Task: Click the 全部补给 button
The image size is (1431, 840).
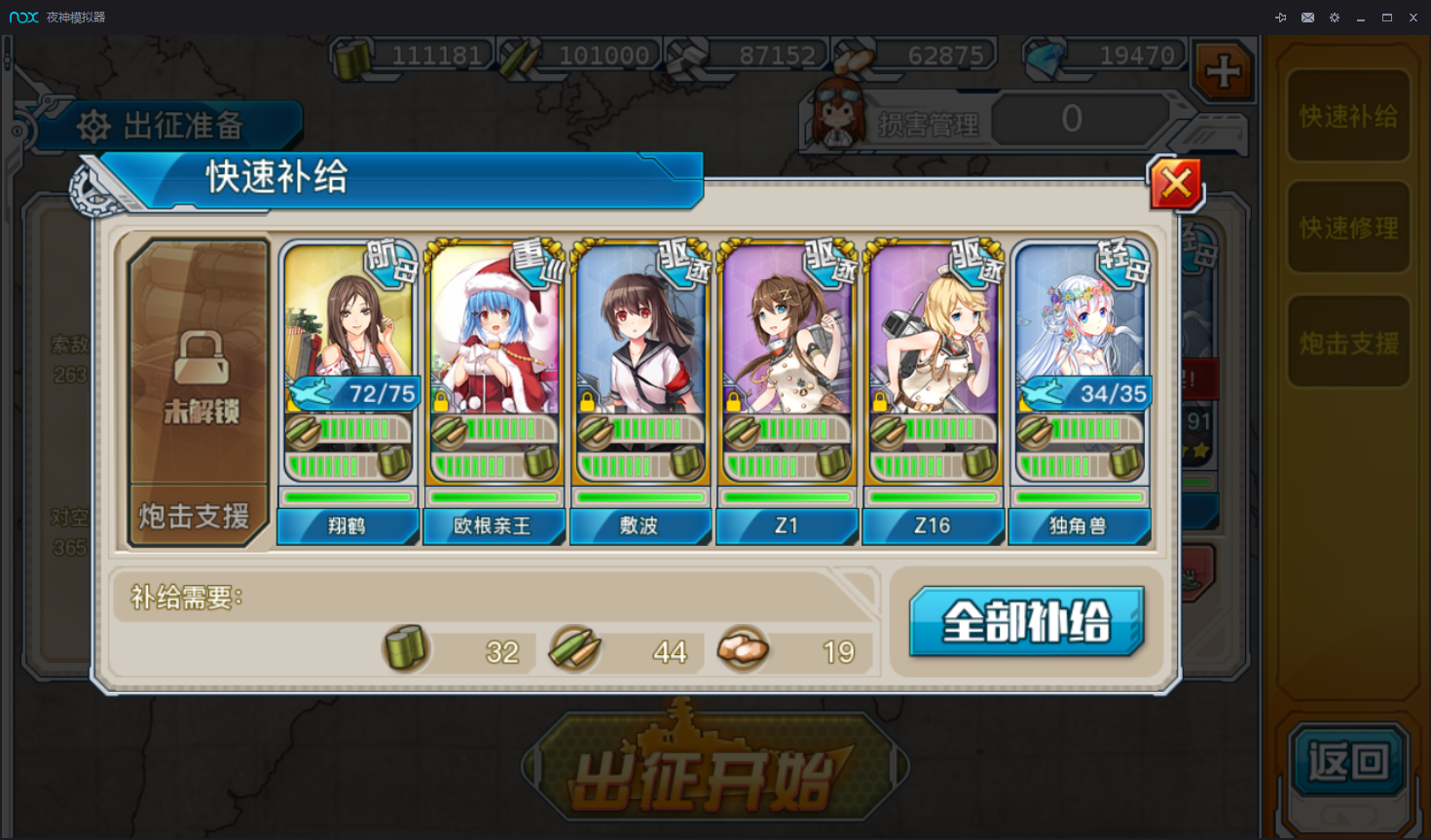Action: [x=1026, y=621]
